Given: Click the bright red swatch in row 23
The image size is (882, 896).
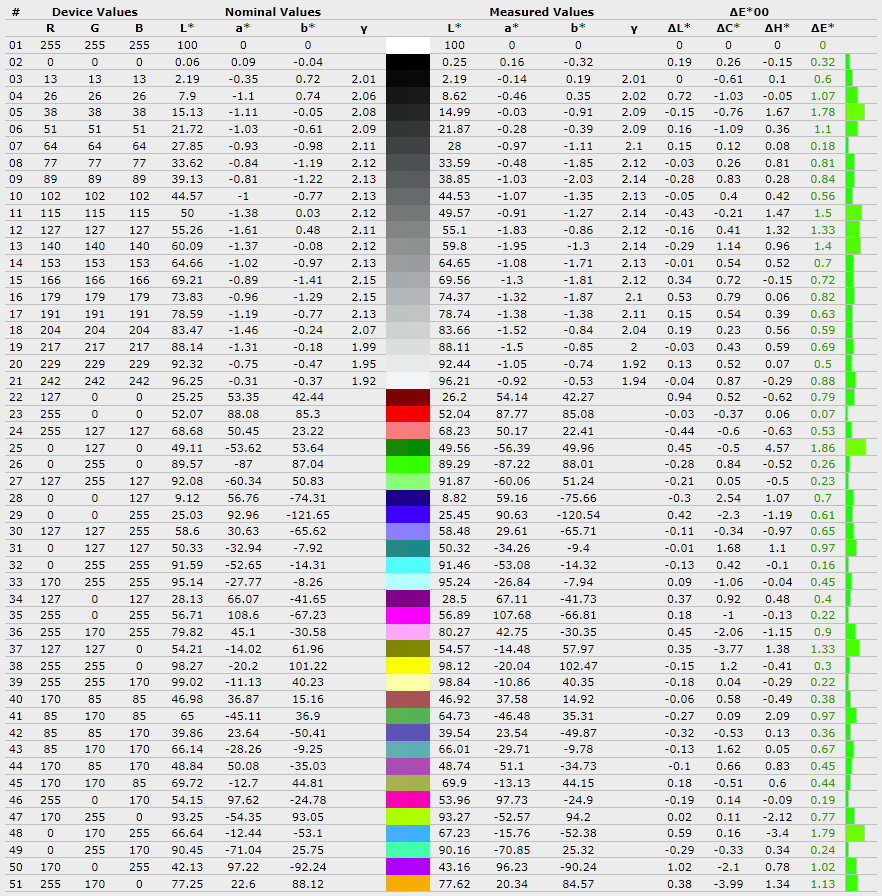Looking at the screenshot, I should click(x=407, y=413).
